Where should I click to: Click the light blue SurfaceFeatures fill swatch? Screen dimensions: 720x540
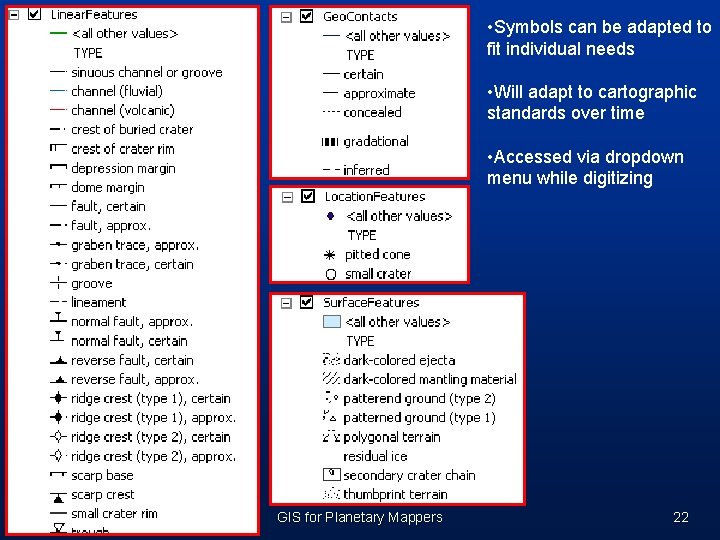(332, 321)
